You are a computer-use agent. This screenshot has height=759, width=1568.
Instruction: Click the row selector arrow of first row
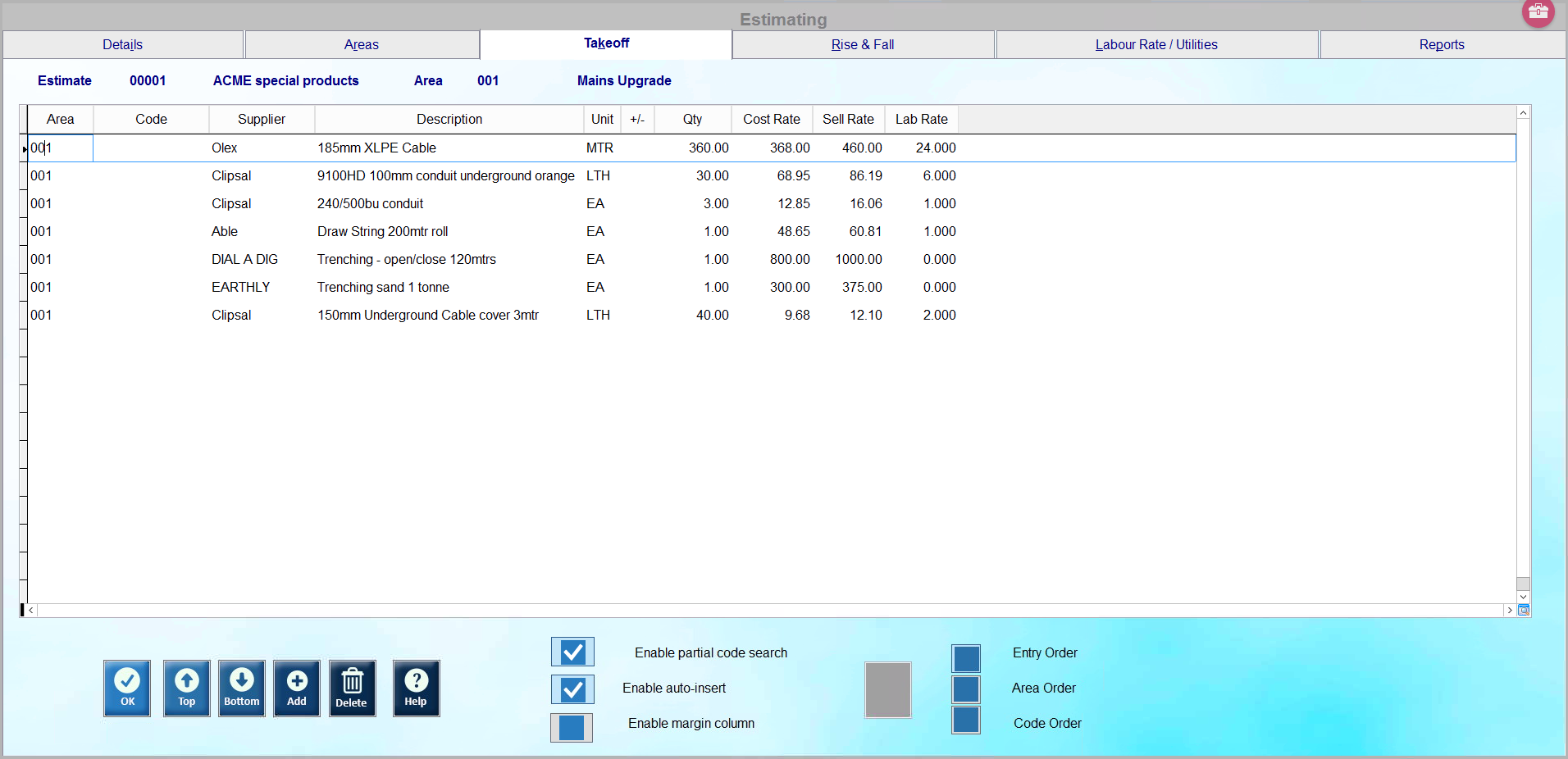click(x=25, y=148)
